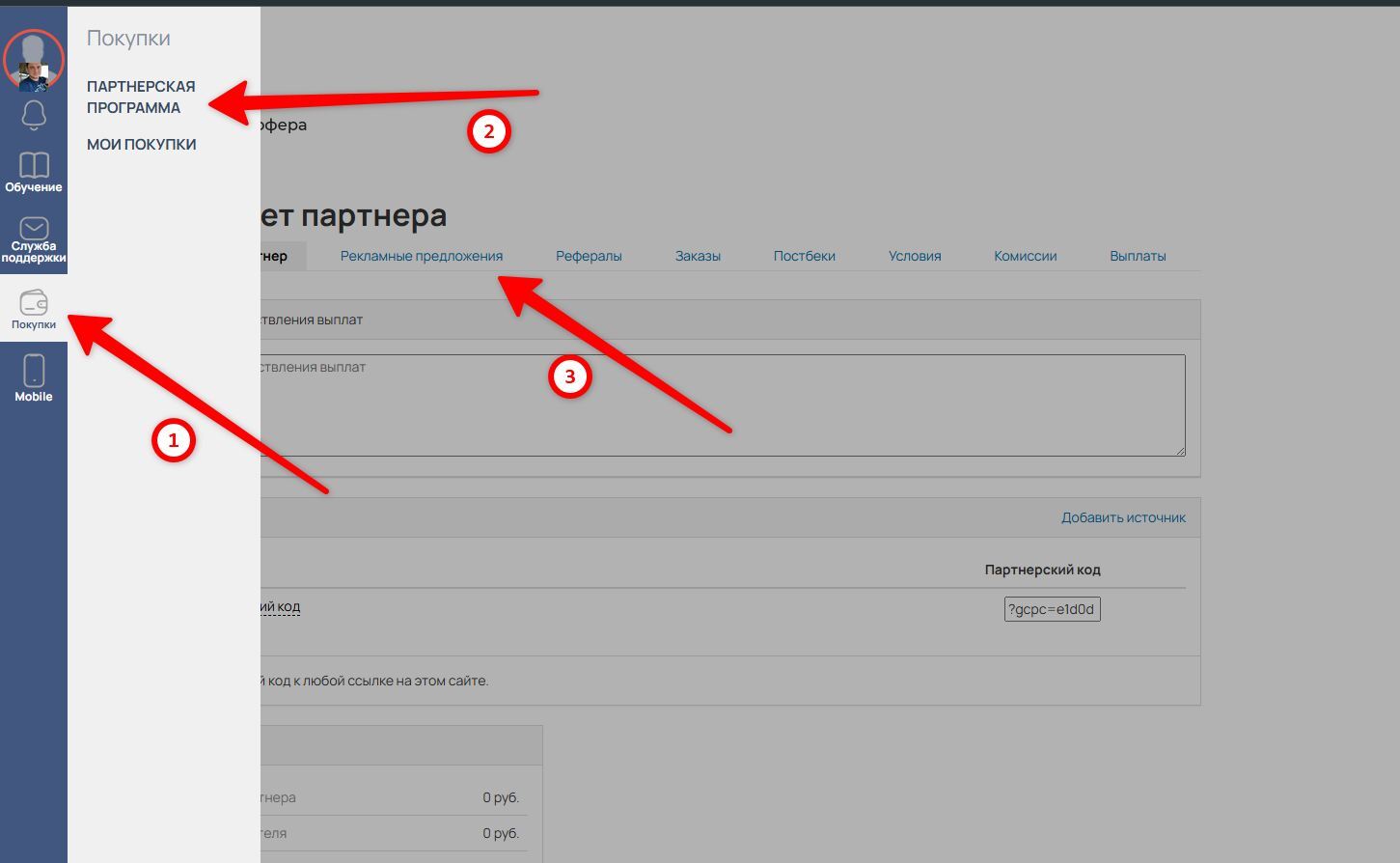
Task: Go to the Выплаты tab
Action: point(1138,256)
